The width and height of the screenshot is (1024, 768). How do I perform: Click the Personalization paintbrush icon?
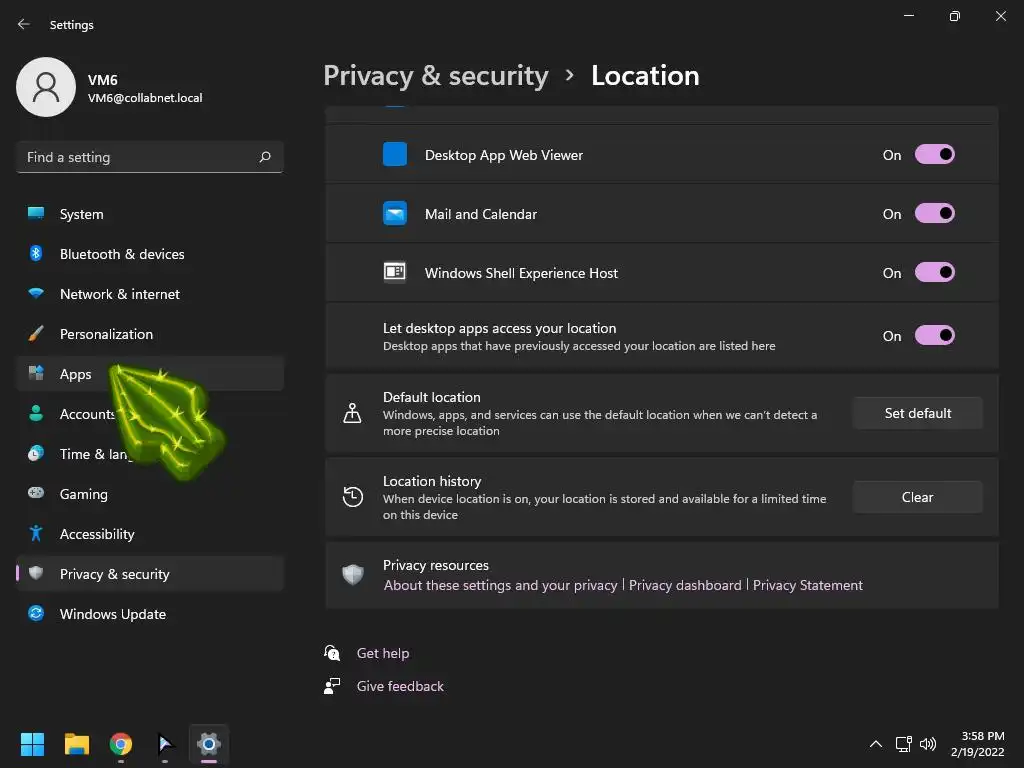(x=36, y=334)
